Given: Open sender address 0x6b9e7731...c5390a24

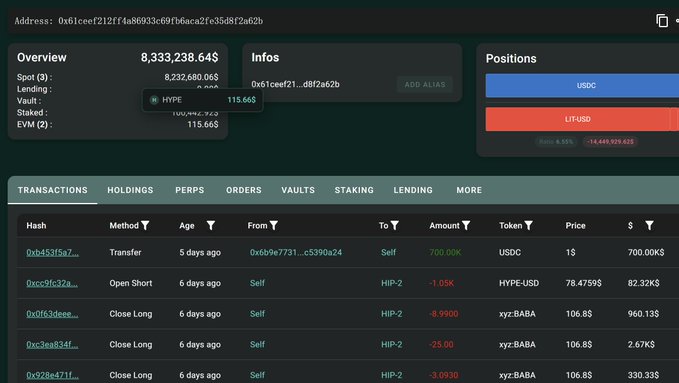Looking at the screenshot, I should 296,252.
